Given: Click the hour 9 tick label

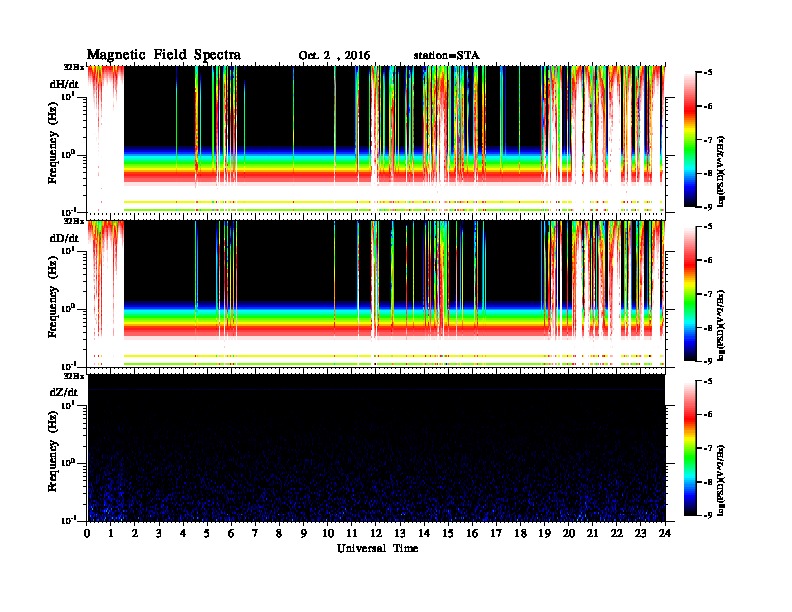Looking at the screenshot, I should [304, 534].
